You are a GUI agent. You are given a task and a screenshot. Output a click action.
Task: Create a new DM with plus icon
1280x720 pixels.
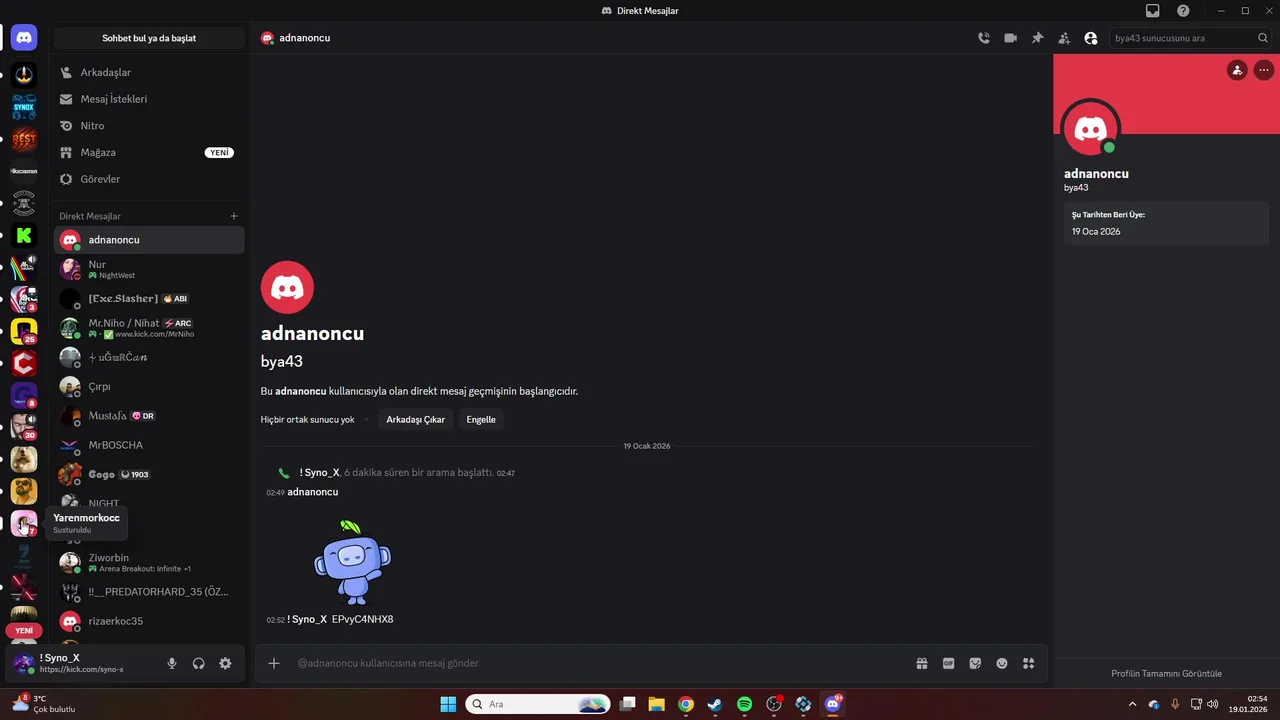234,216
